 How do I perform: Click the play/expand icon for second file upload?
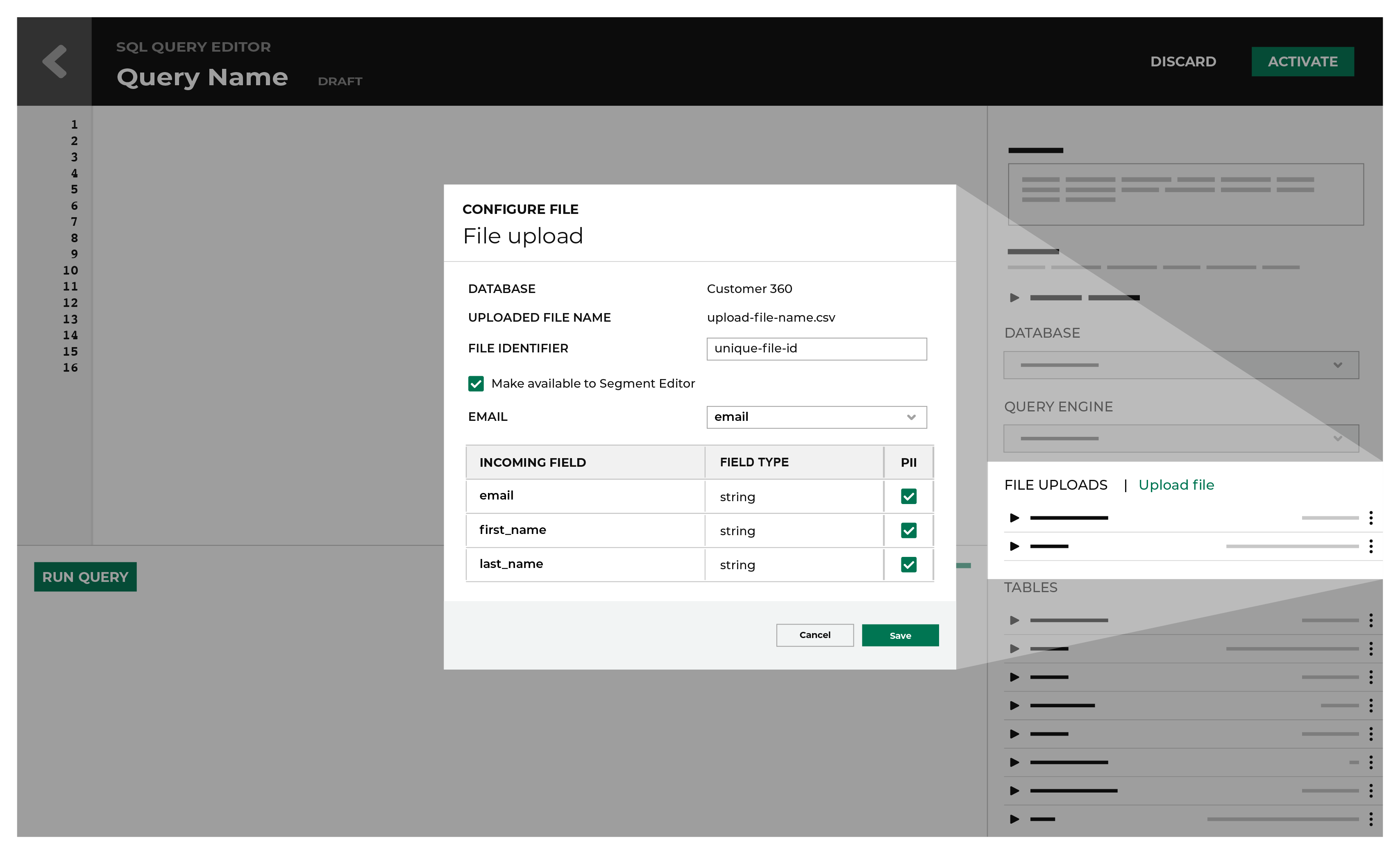pyautogui.click(x=1016, y=546)
